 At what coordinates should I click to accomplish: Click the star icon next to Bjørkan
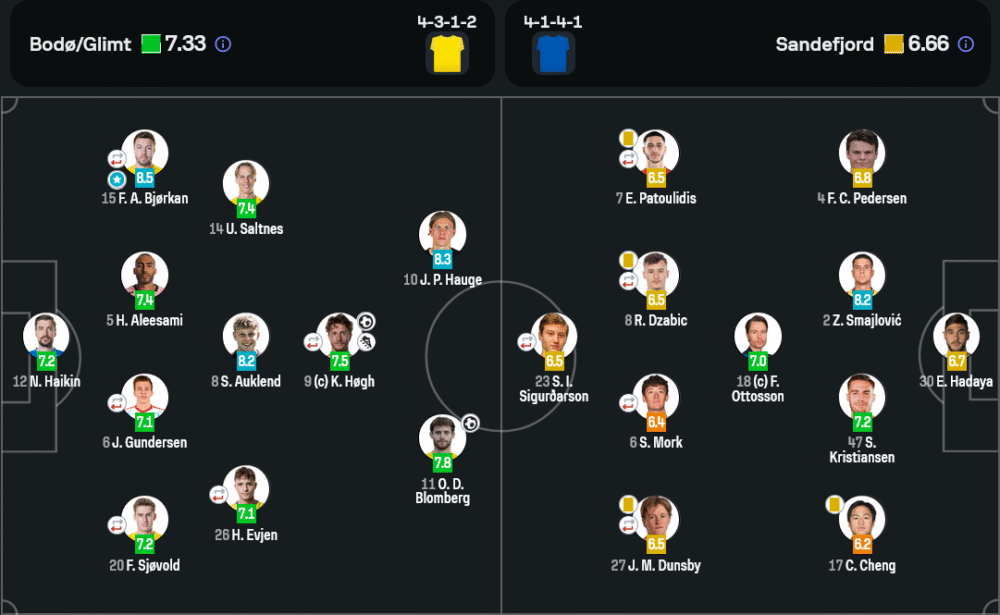[x=116, y=179]
